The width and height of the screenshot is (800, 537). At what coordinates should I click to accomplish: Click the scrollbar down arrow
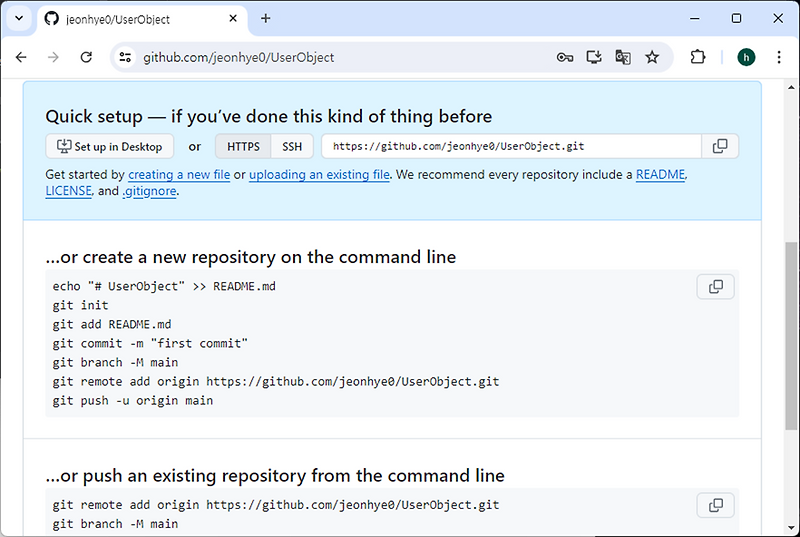pyautogui.click(x=791, y=528)
